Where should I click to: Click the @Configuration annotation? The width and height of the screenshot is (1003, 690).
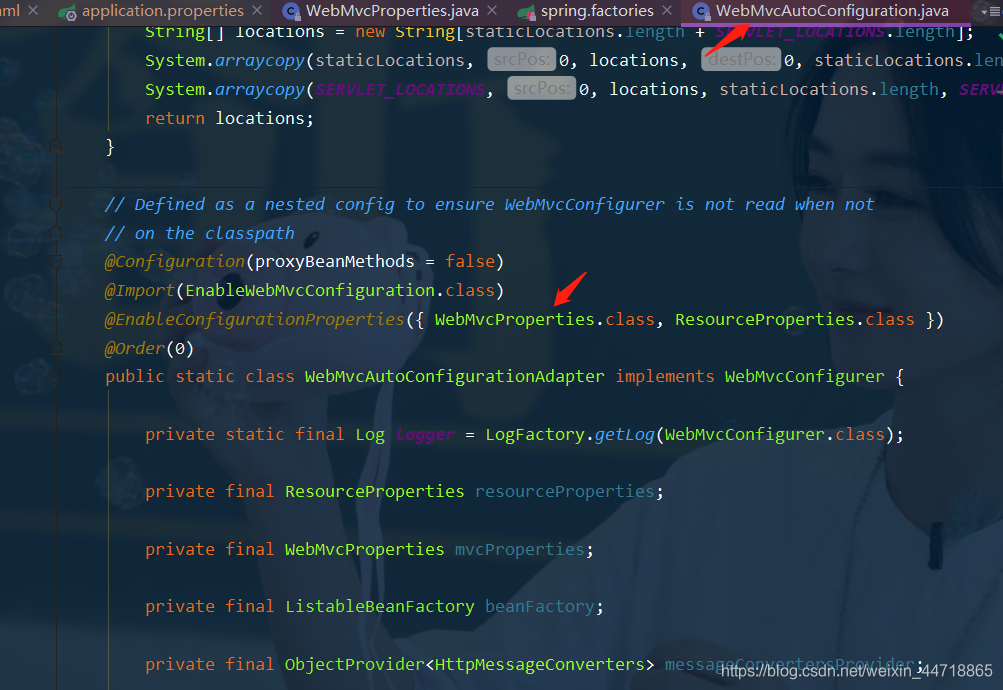coord(175,262)
